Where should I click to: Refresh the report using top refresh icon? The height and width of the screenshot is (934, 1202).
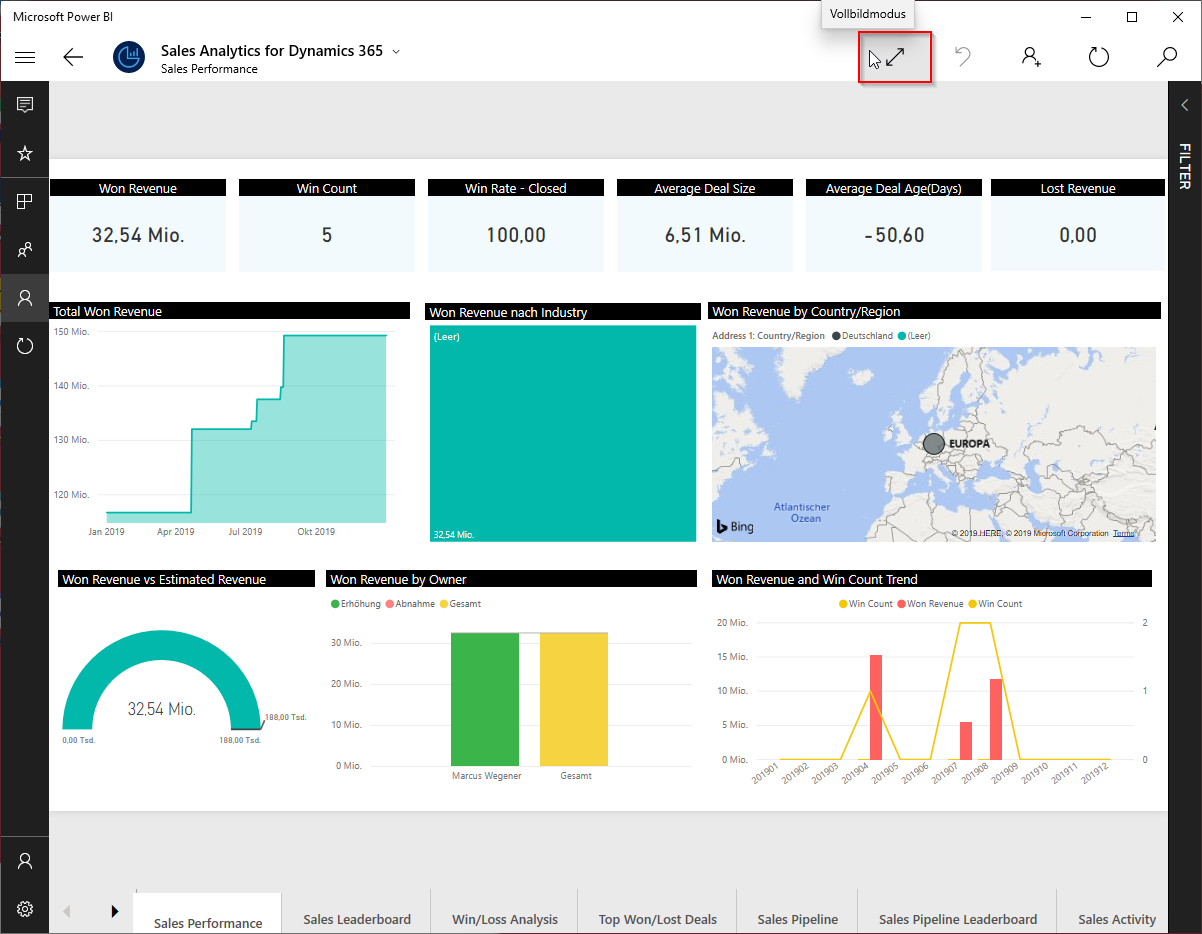click(1098, 57)
